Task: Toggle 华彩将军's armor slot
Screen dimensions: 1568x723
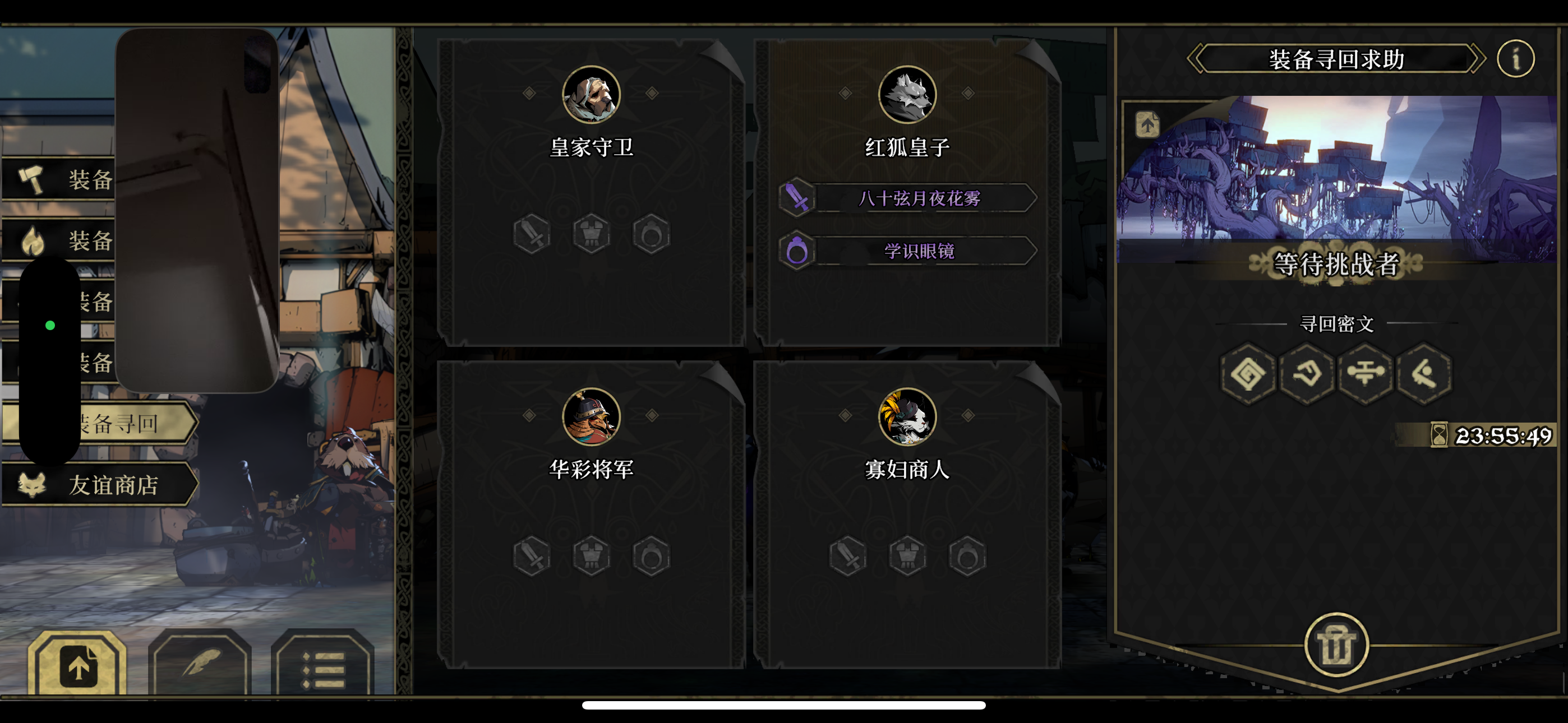Action: [x=591, y=555]
